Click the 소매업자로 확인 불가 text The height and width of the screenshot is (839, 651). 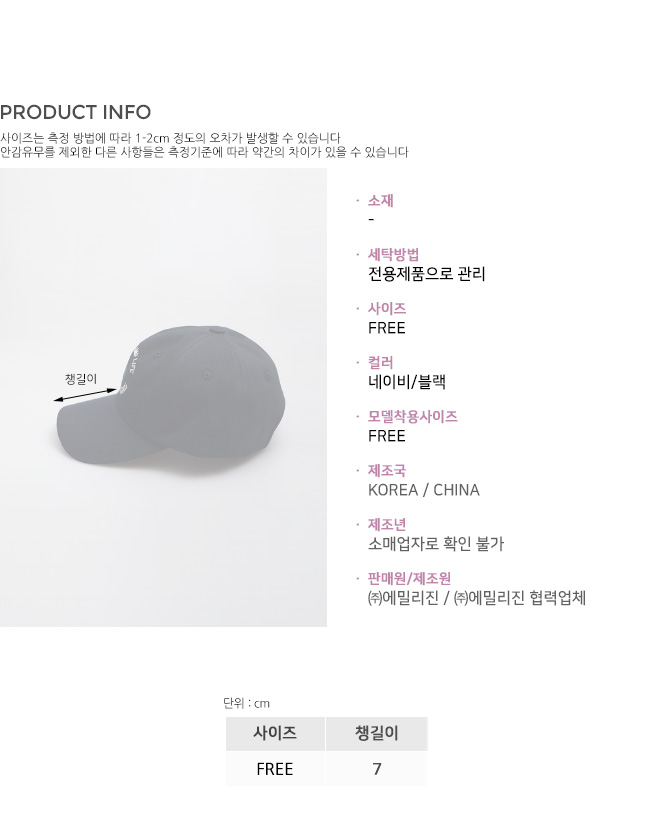coord(436,544)
